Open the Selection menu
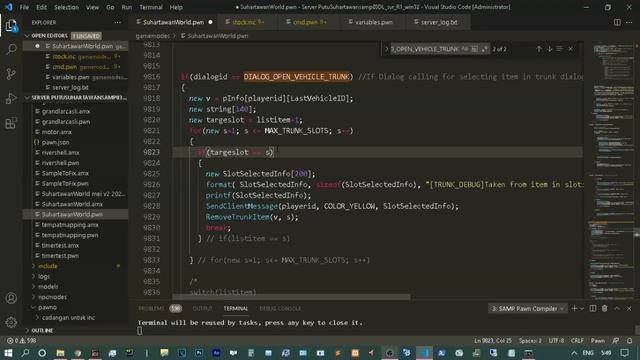The width and height of the screenshot is (640, 360). click(66, 7)
